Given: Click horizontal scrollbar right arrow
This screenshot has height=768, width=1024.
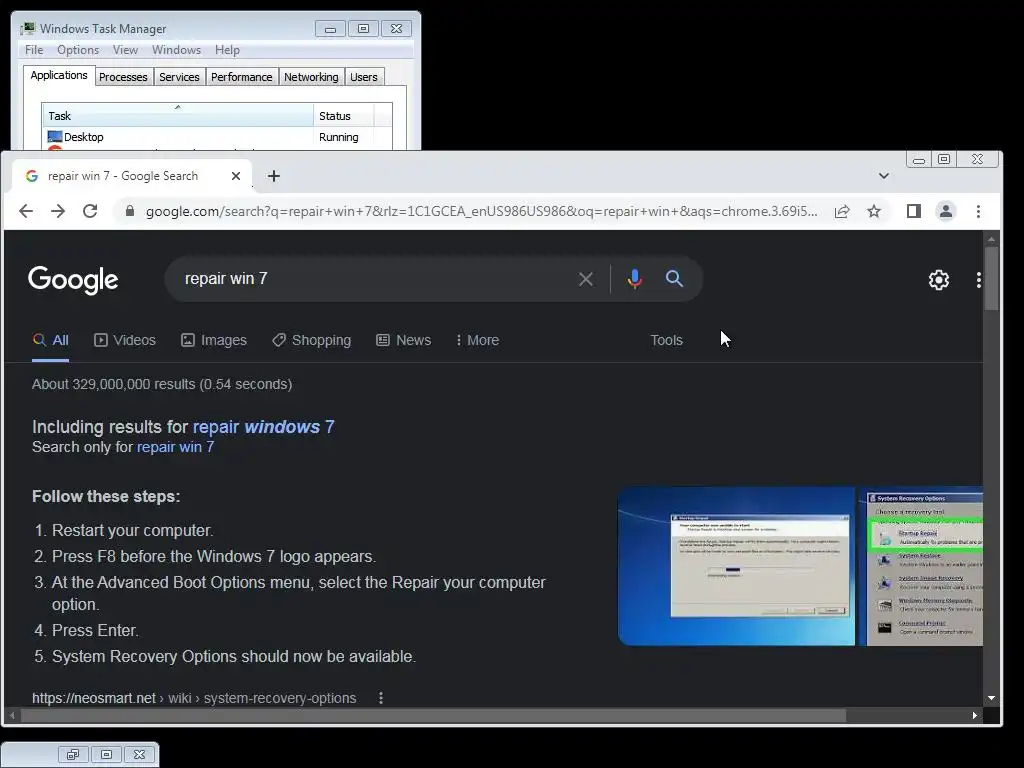Looking at the screenshot, I should point(974,716).
